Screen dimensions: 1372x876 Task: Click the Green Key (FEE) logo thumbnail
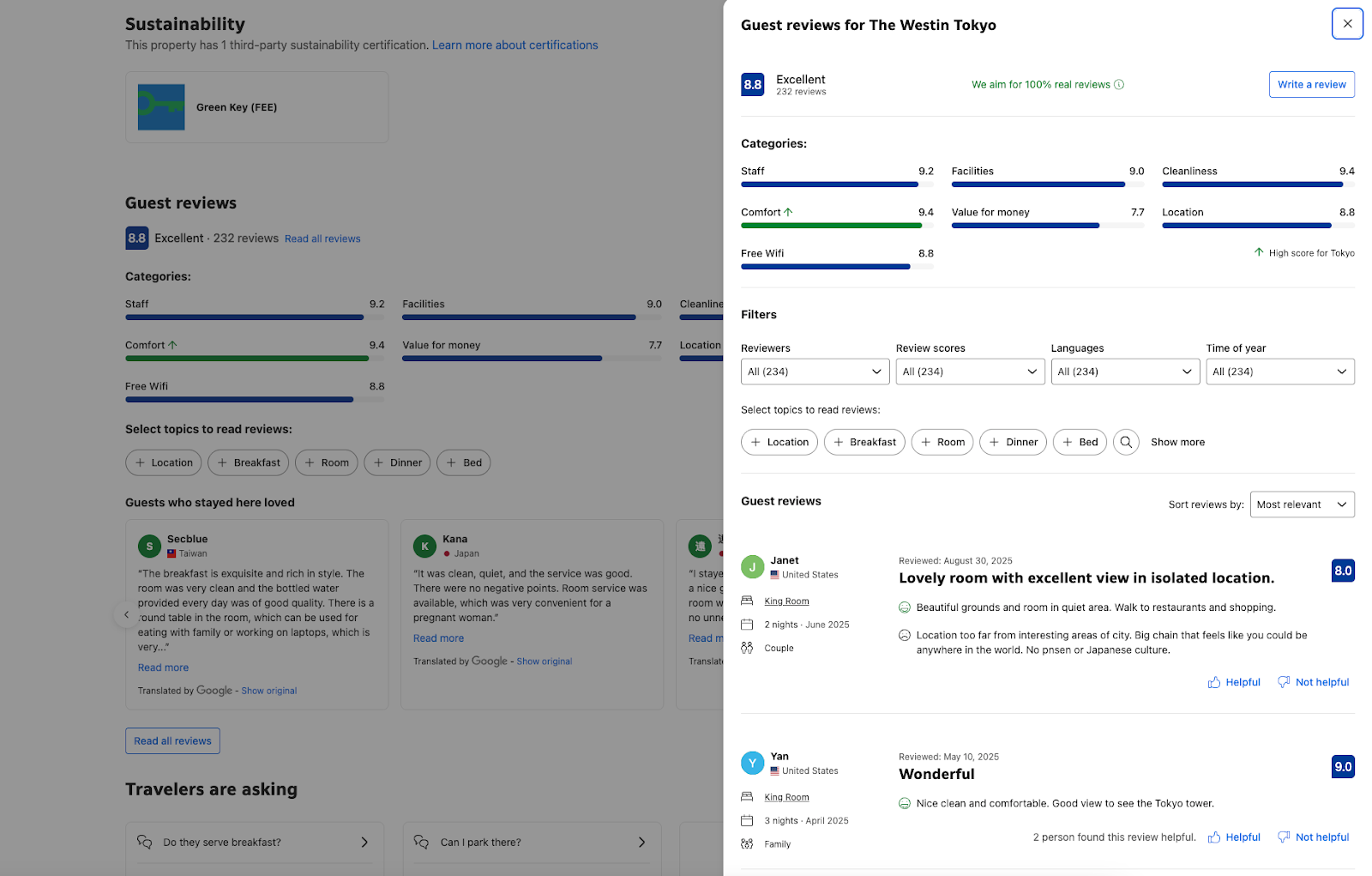click(x=161, y=107)
